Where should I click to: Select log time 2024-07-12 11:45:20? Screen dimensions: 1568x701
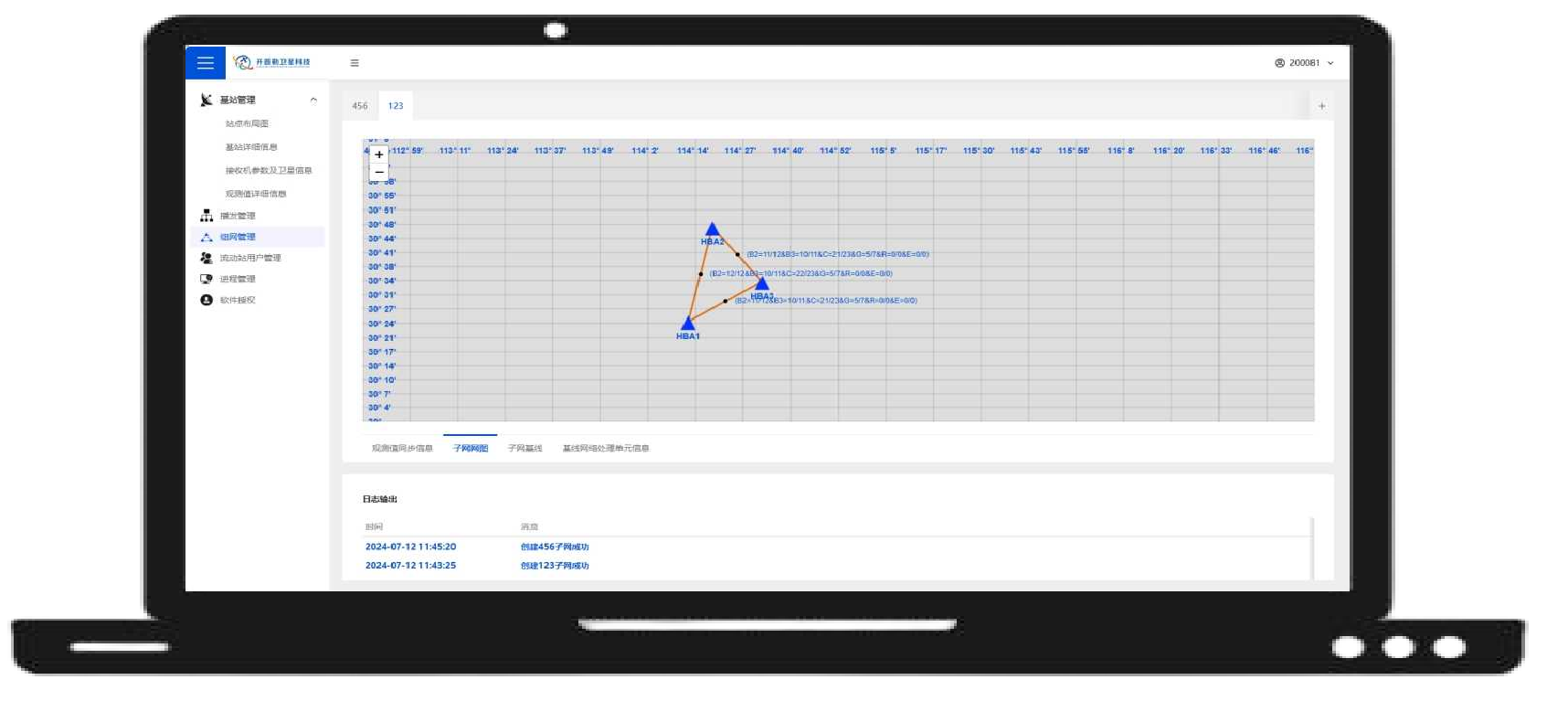click(410, 547)
